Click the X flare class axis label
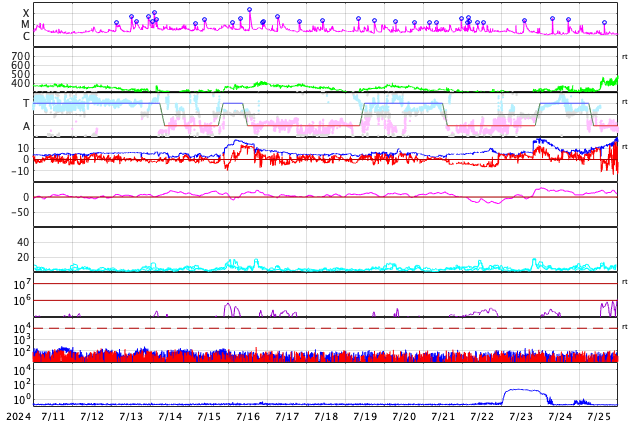 click(26, 13)
